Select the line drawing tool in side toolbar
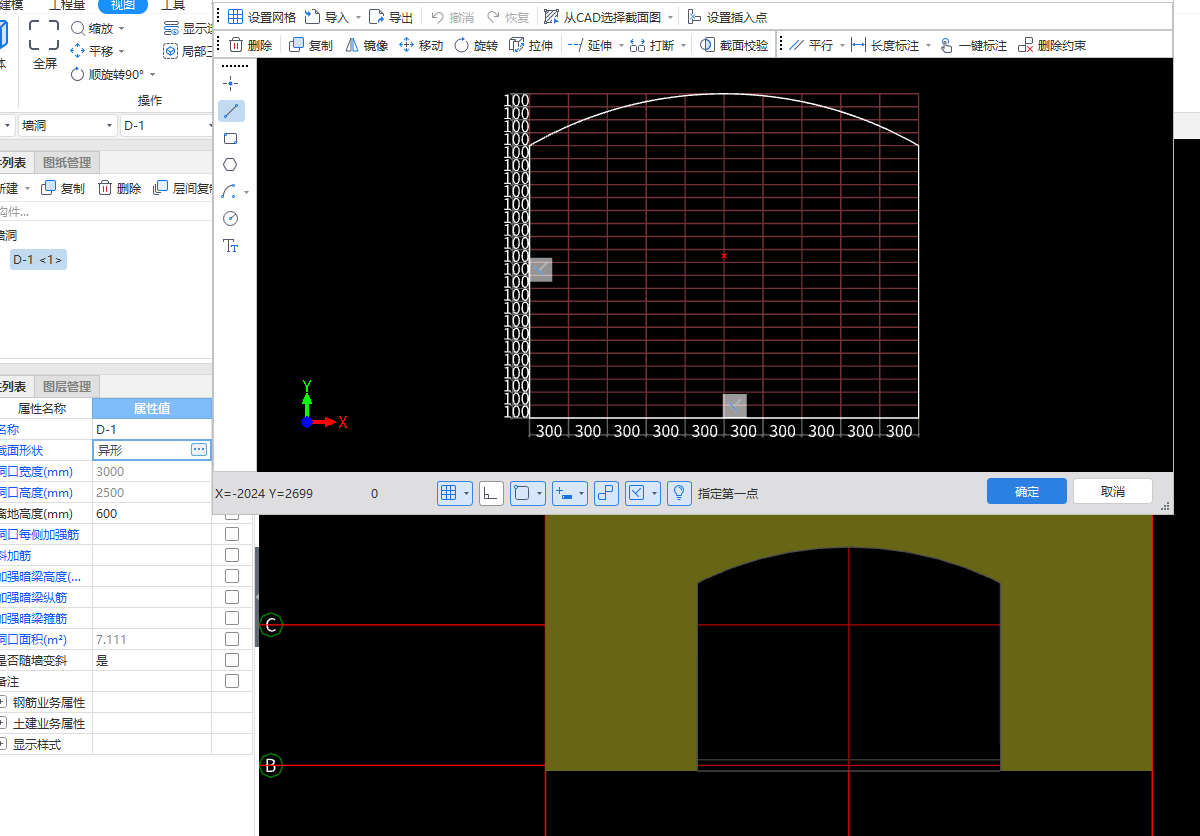The image size is (1200, 836). (231, 111)
